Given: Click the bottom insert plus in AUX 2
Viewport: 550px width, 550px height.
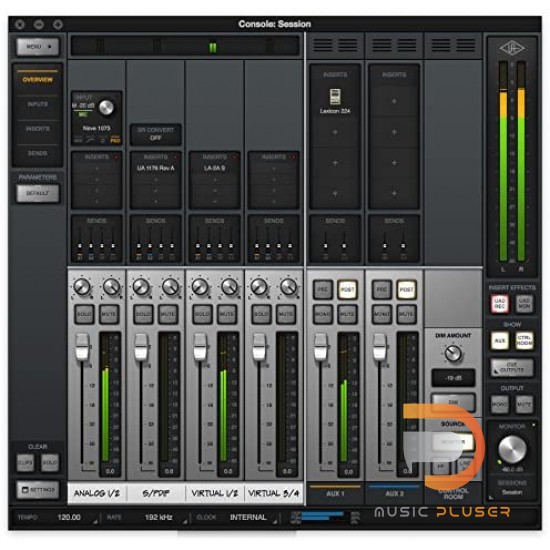Looking at the screenshot, I should (394, 194).
